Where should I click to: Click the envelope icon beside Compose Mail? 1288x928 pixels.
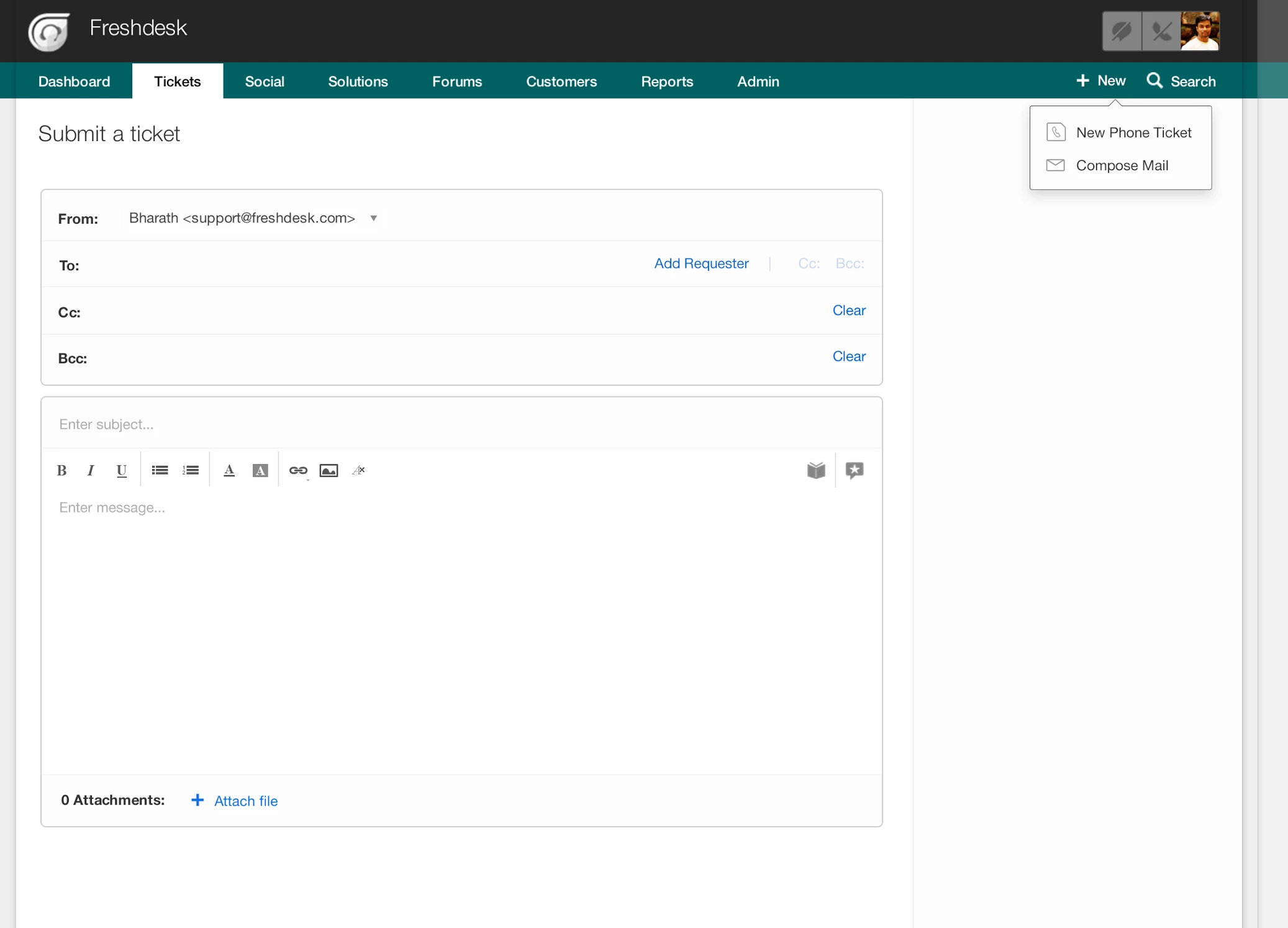(1056, 165)
